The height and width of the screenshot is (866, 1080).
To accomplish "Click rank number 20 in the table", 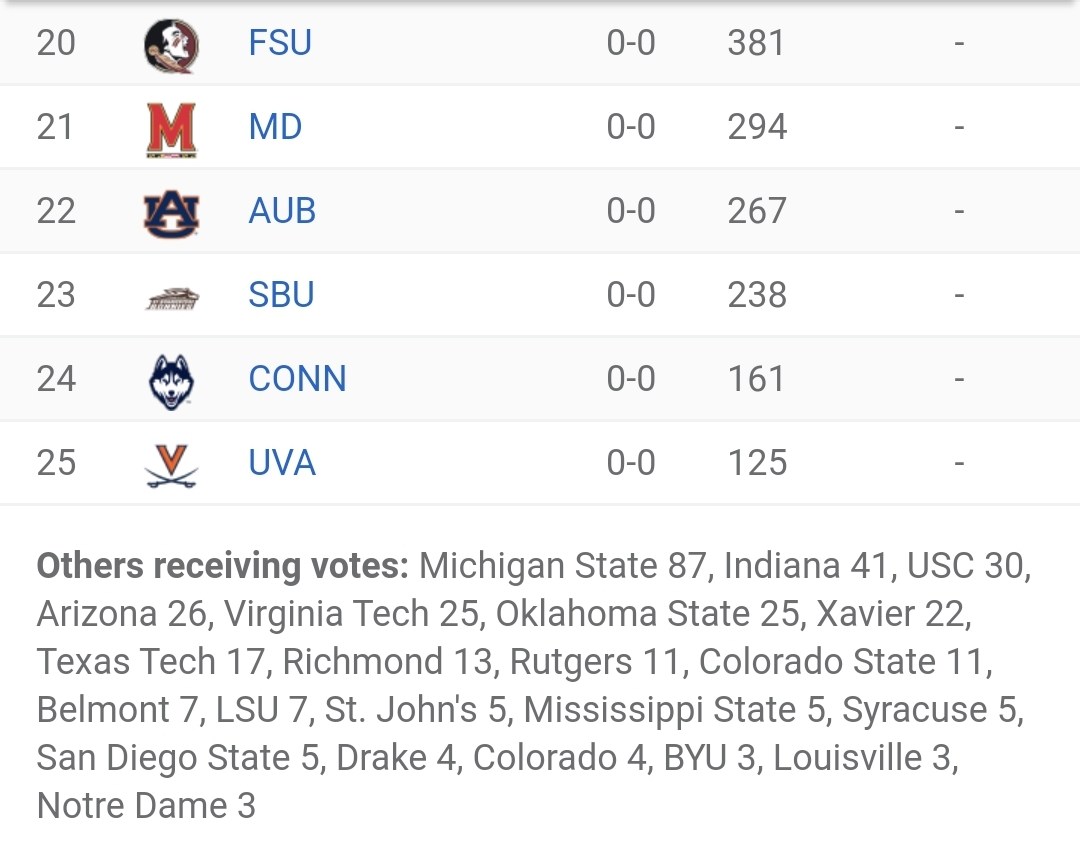I will tap(56, 43).
